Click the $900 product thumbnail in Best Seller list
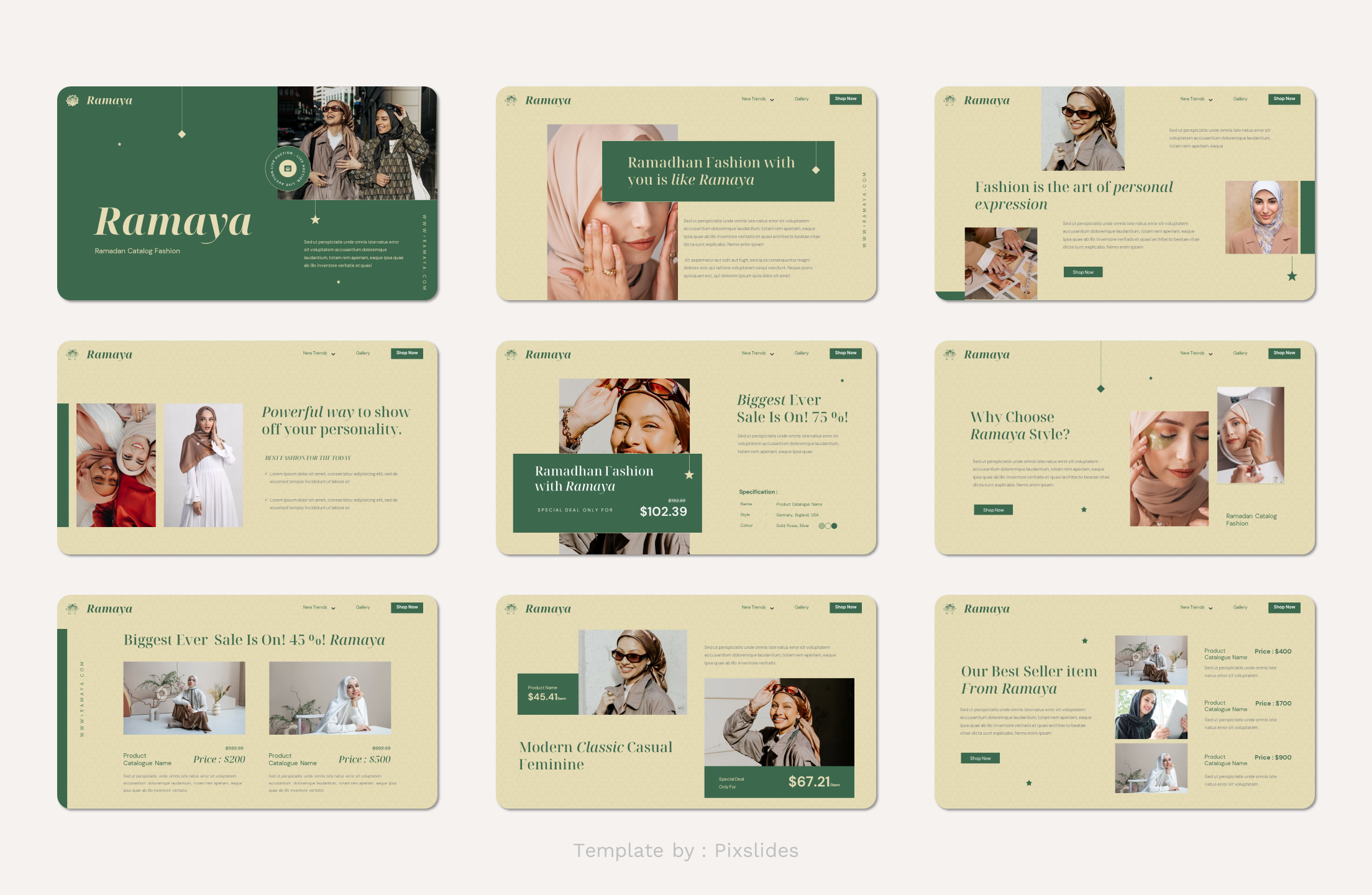Screen dimensions: 1372x895 coord(1151,768)
